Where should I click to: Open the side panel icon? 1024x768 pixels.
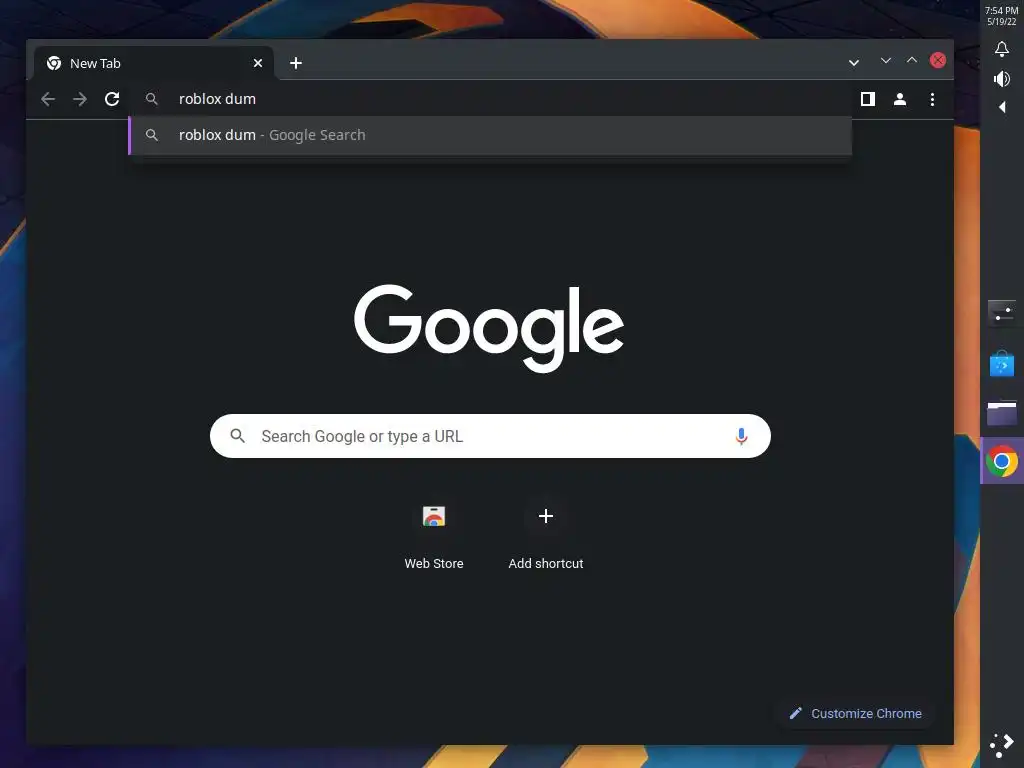pyautogui.click(x=867, y=99)
